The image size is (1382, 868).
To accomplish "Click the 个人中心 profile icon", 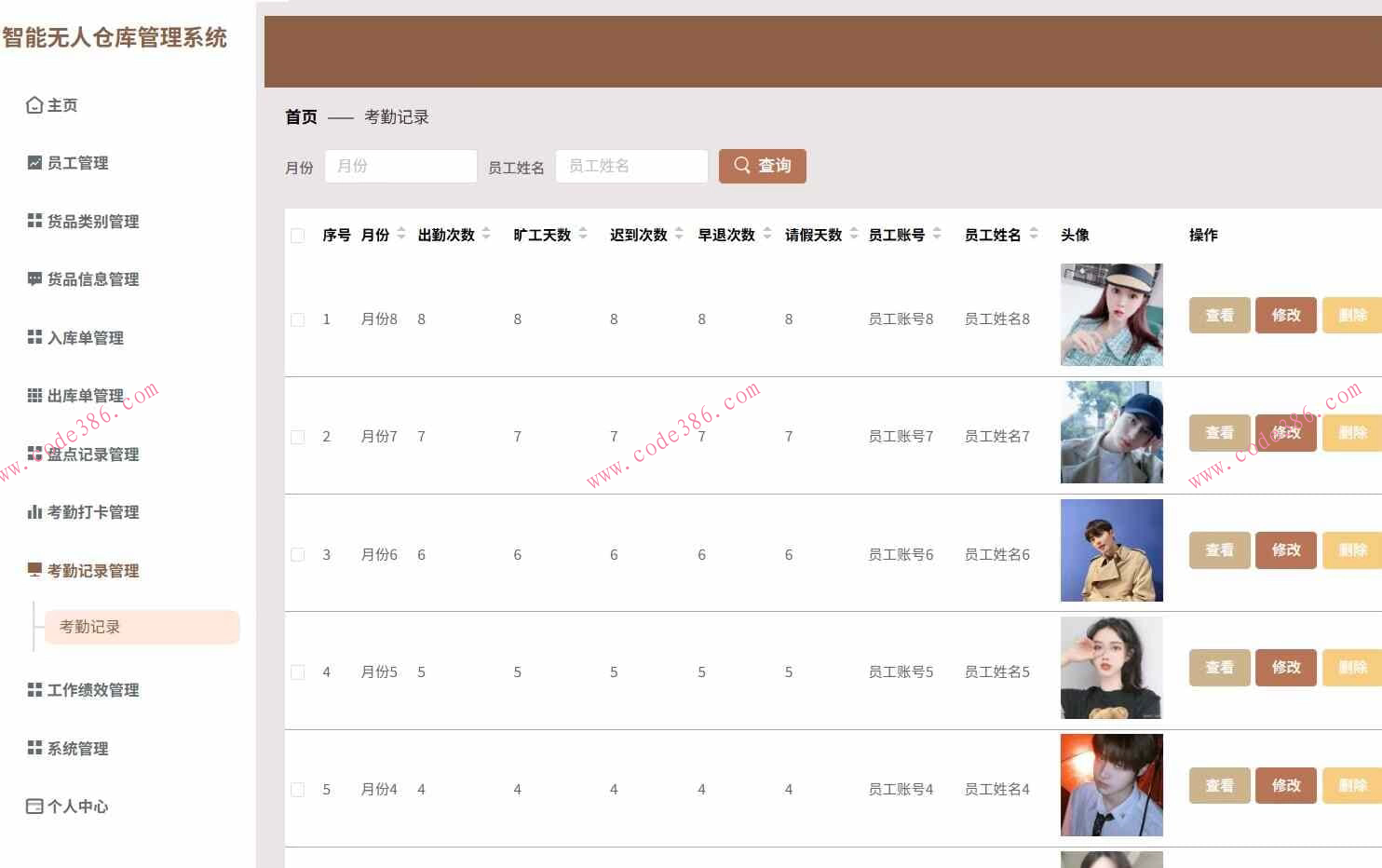I will [x=34, y=805].
